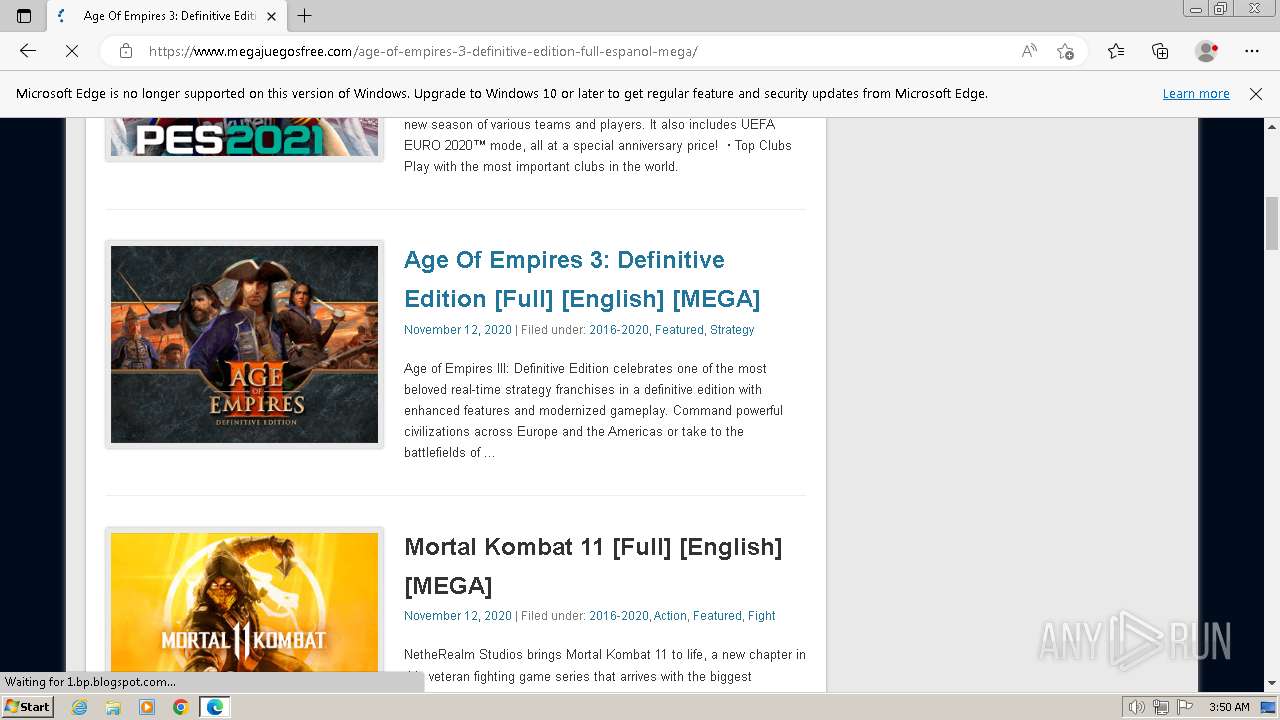Image resolution: width=1280 pixels, height=720 pixels.
Task: Open the Windows Start menu
Action: [28, 707]
